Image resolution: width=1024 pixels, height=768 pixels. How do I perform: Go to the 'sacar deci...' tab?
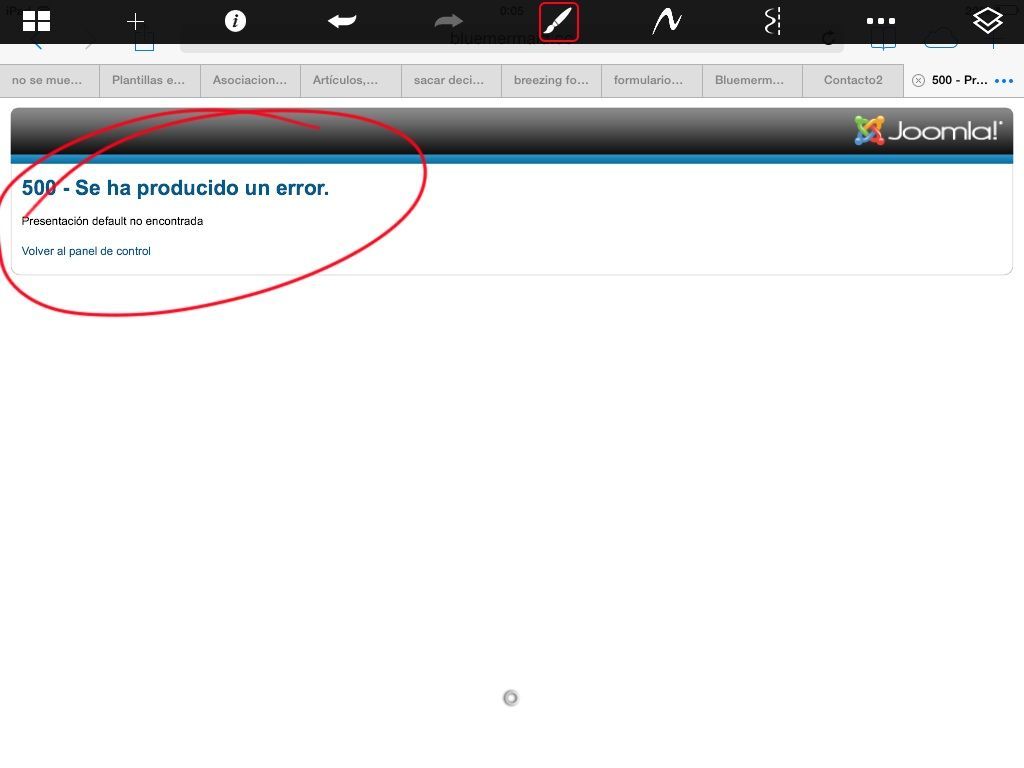[451, 80]
